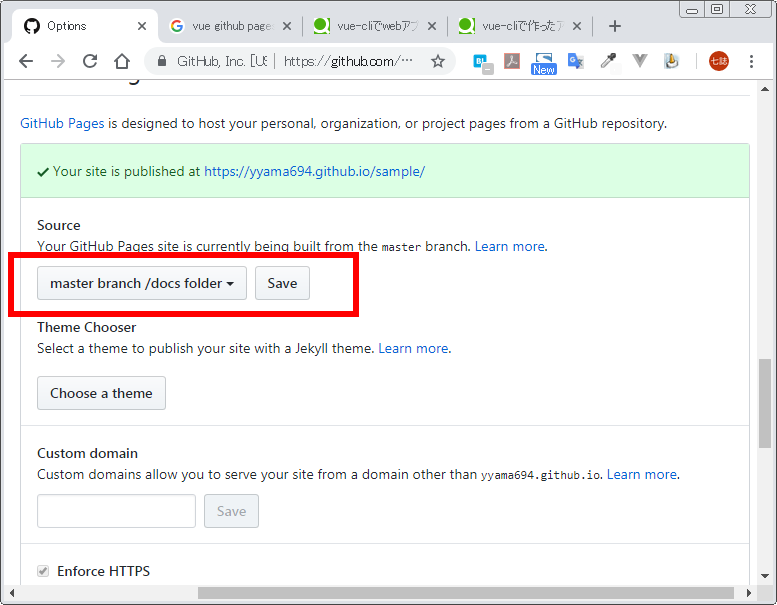Click the Choose a theme button
The height and width of the screenshot is (605, 777).
tap(102, 393)
